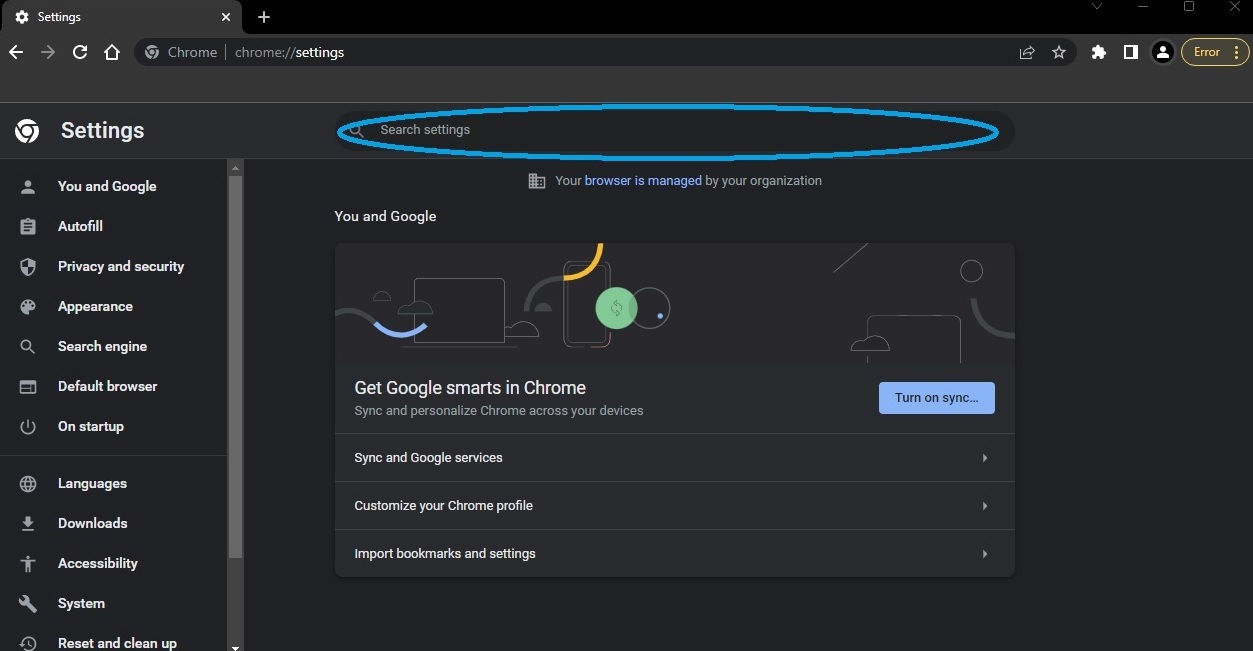This screenshot has width=1253, height=651.
Task: Click the Forward navigation arrow
Action: (48, 52)
